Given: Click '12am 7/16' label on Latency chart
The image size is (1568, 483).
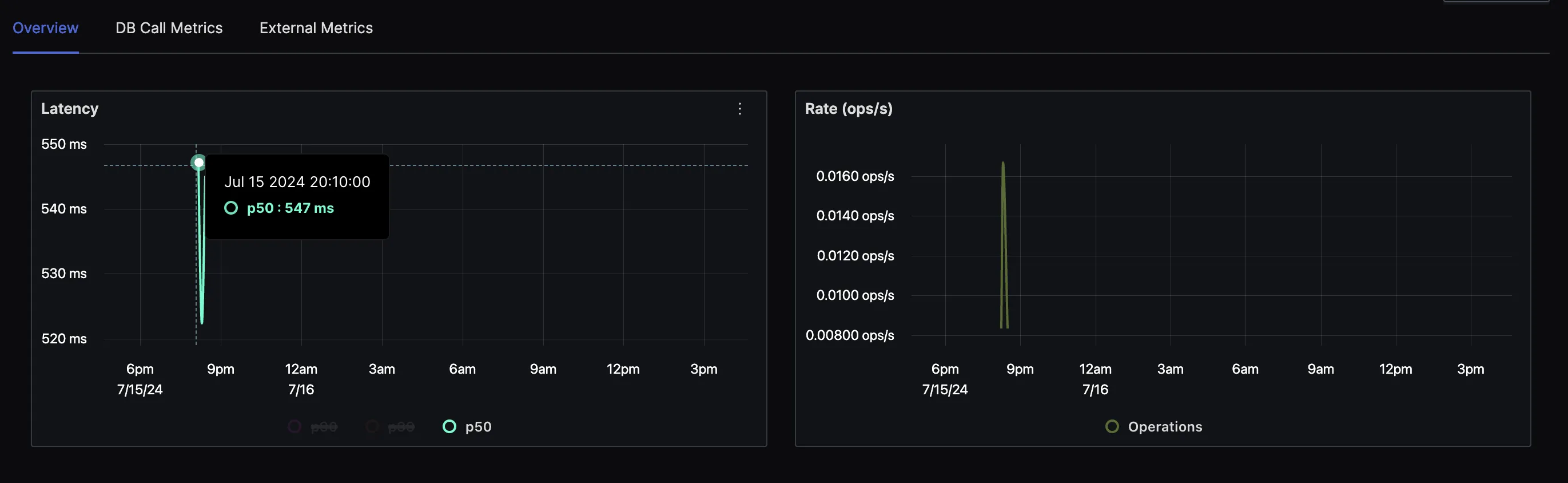Looking at the screenshot, I should 301,379.
